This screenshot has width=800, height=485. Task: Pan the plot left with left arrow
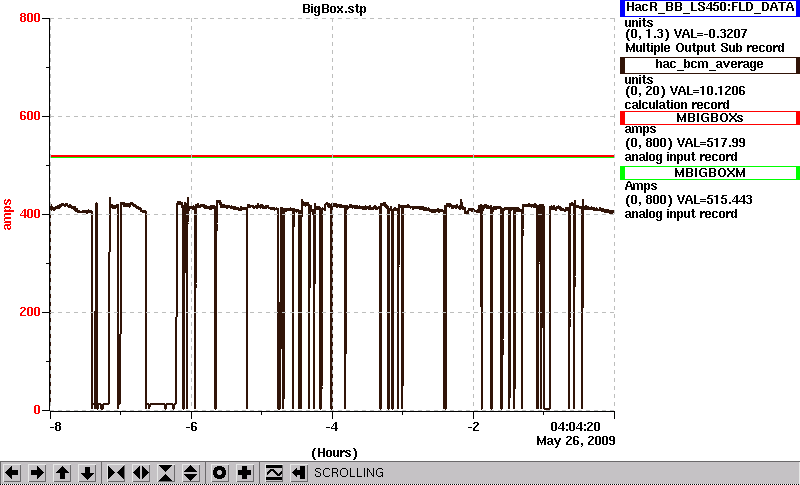[x=12, y=473]
